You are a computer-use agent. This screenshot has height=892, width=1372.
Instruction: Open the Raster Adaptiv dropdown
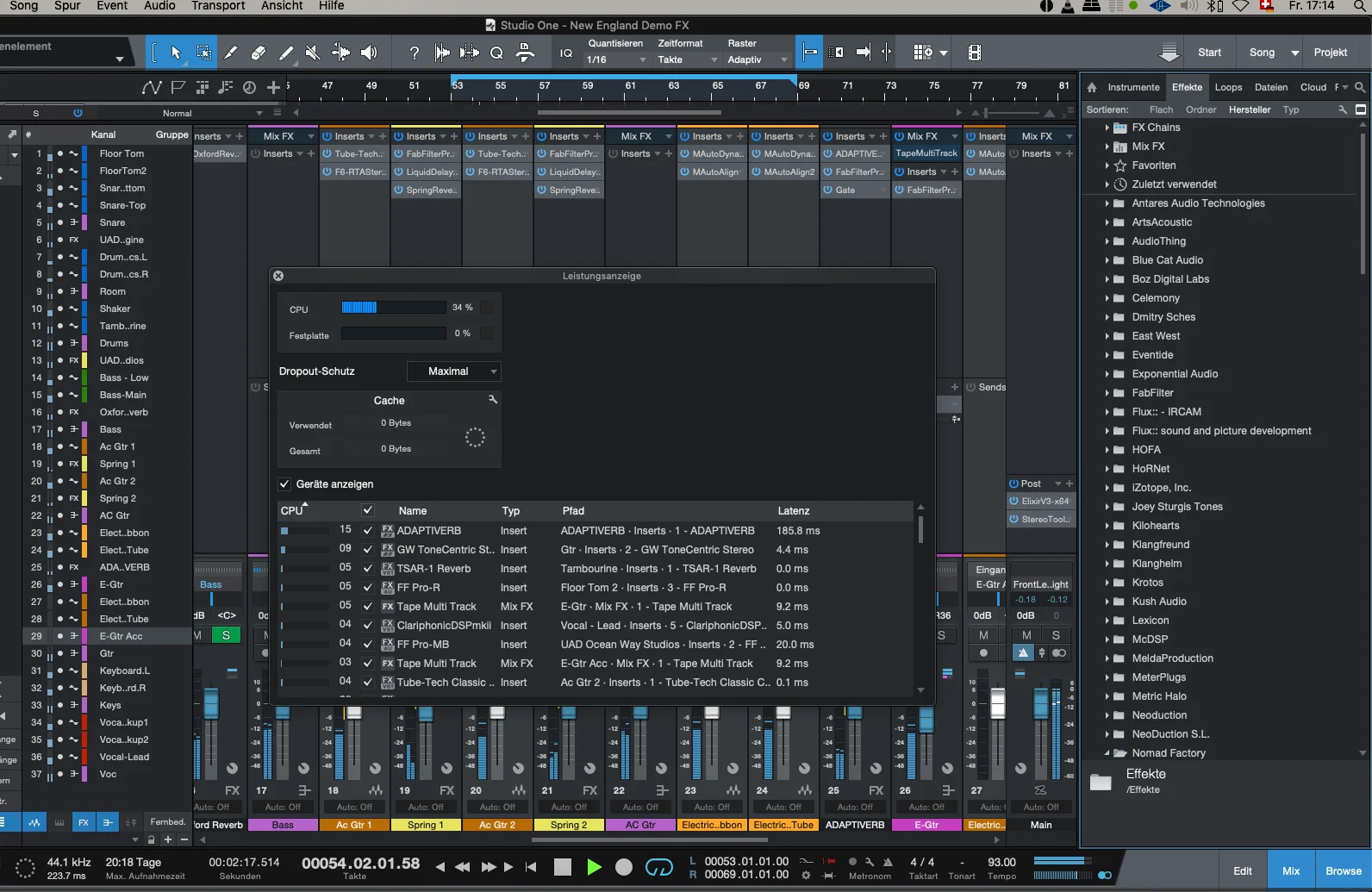[758, 59]
